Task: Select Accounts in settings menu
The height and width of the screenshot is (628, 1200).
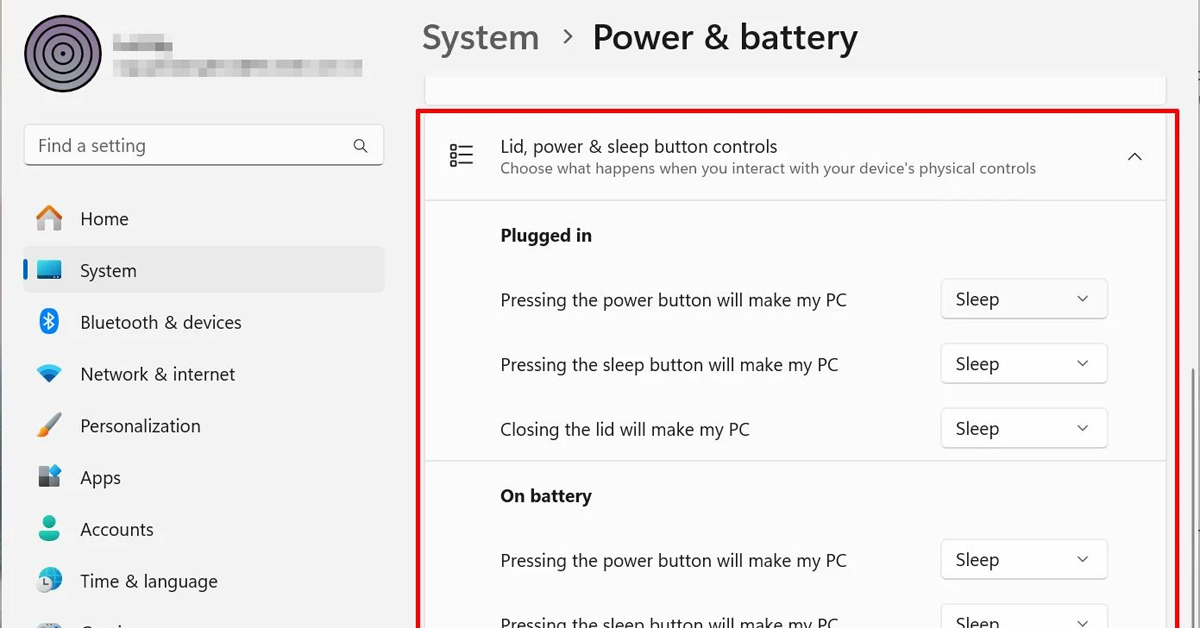Action: (x=117, y=529)
